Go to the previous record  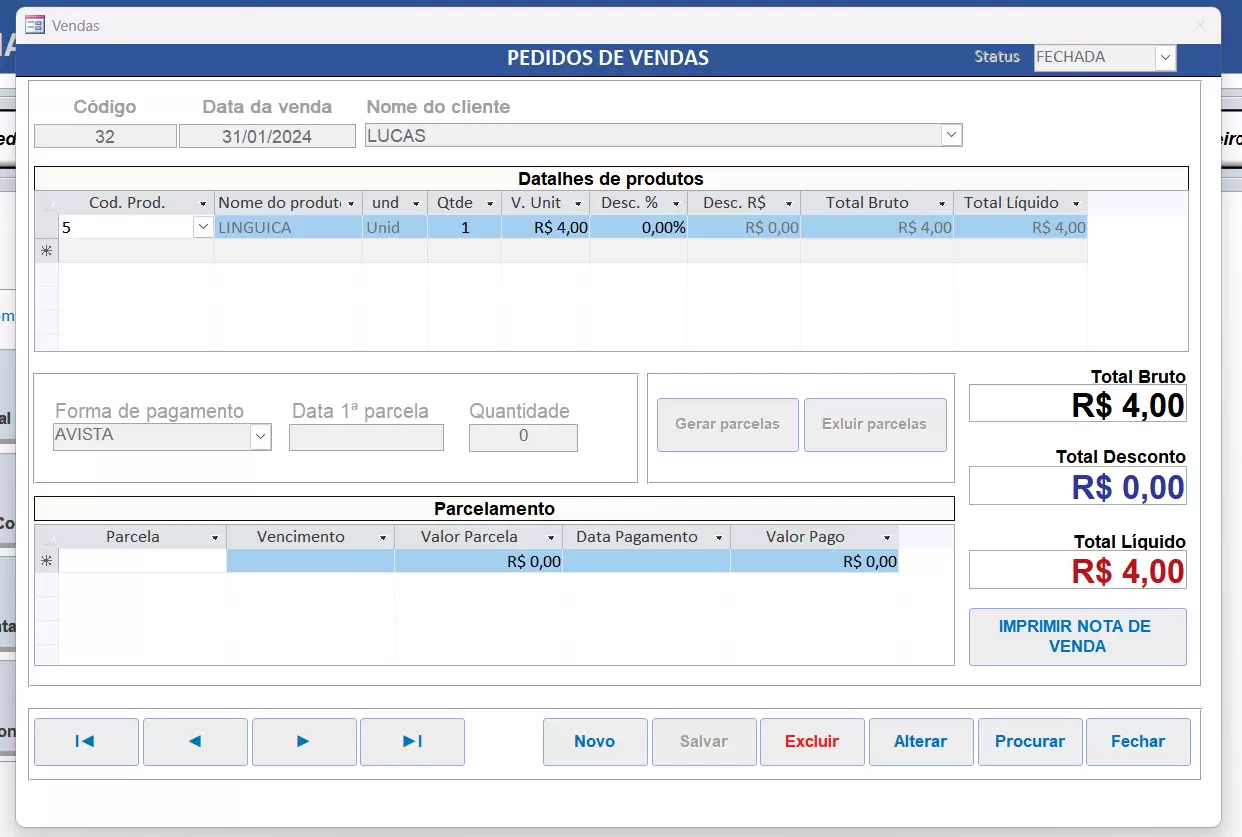click(195, 742)
